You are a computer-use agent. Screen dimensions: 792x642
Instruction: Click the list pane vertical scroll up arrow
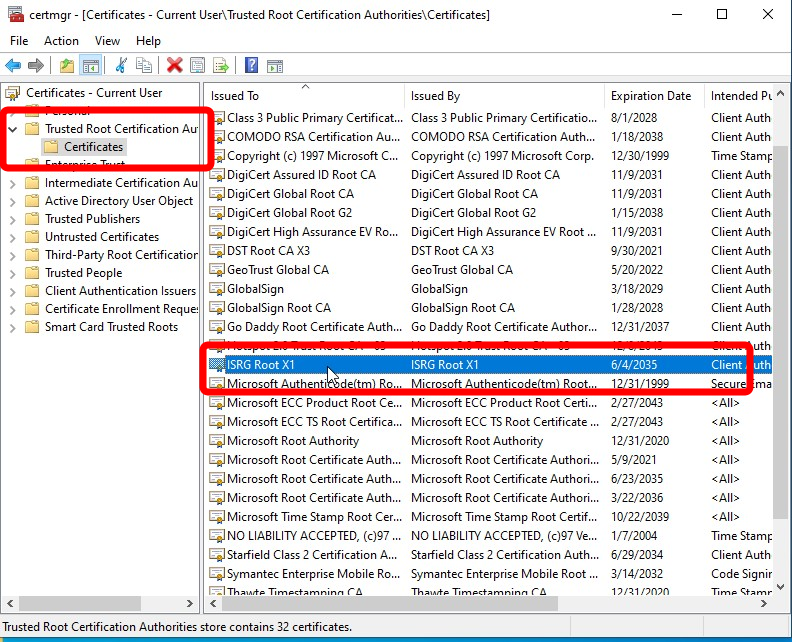coord(780,93)
